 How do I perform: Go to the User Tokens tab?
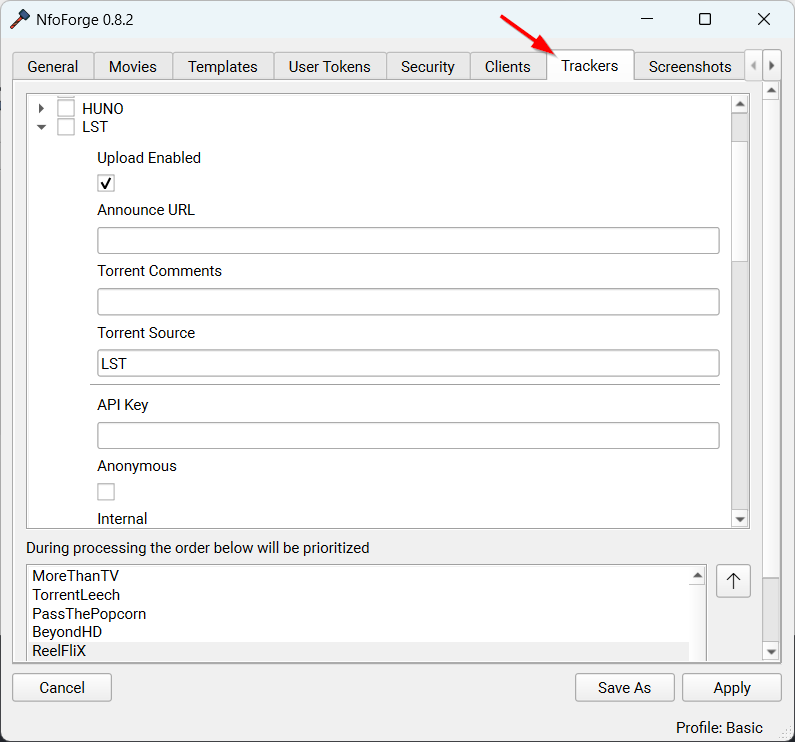pyautogui.click(x=330, y=66)
